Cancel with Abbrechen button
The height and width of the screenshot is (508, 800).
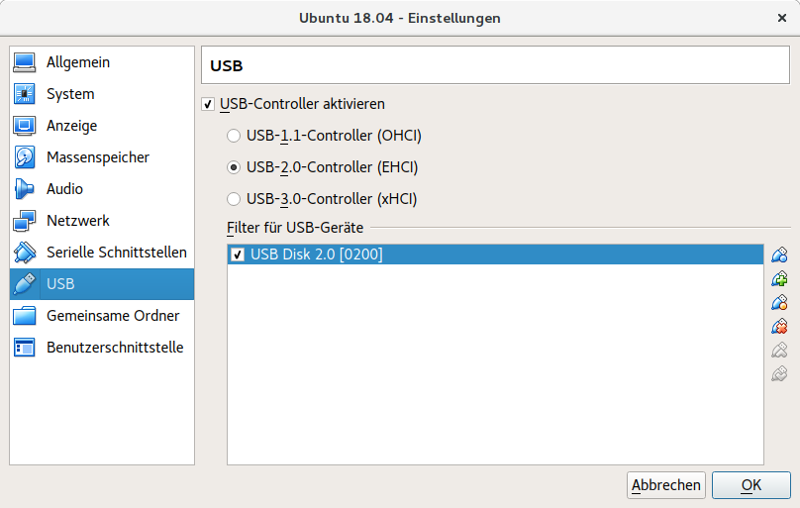[x=666, y=485]
